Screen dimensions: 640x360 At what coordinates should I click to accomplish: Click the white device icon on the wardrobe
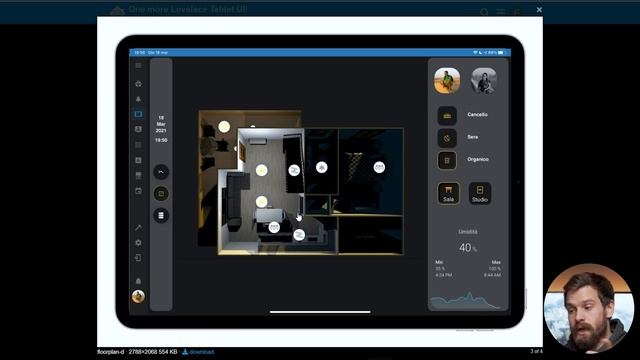point(294,170)
